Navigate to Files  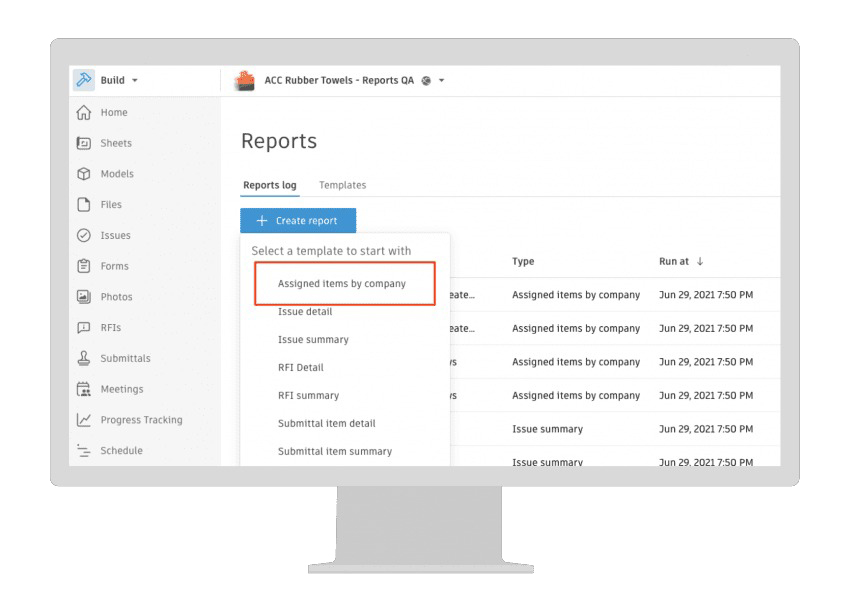(x=111, y=205)
